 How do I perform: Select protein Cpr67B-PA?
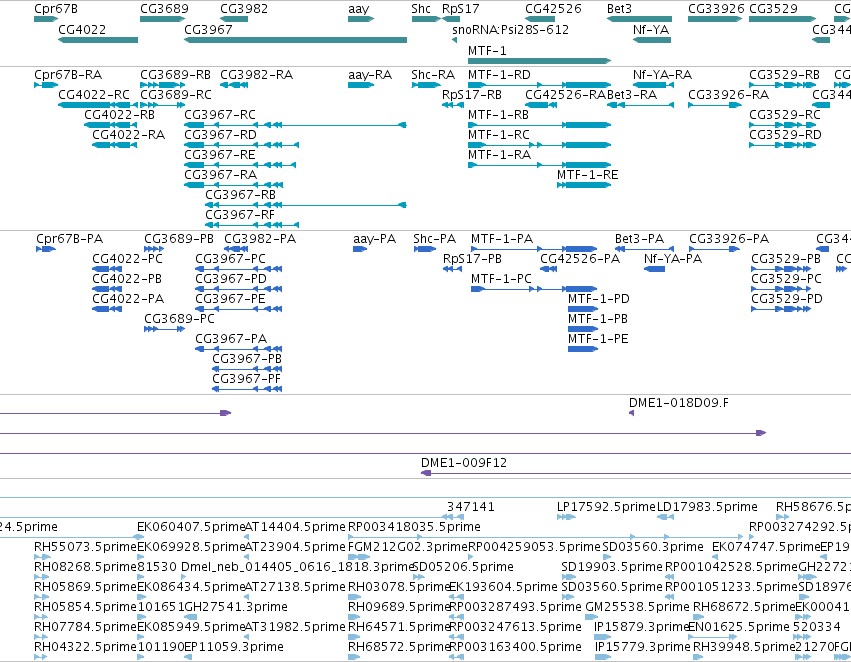[x=69, y=239]
